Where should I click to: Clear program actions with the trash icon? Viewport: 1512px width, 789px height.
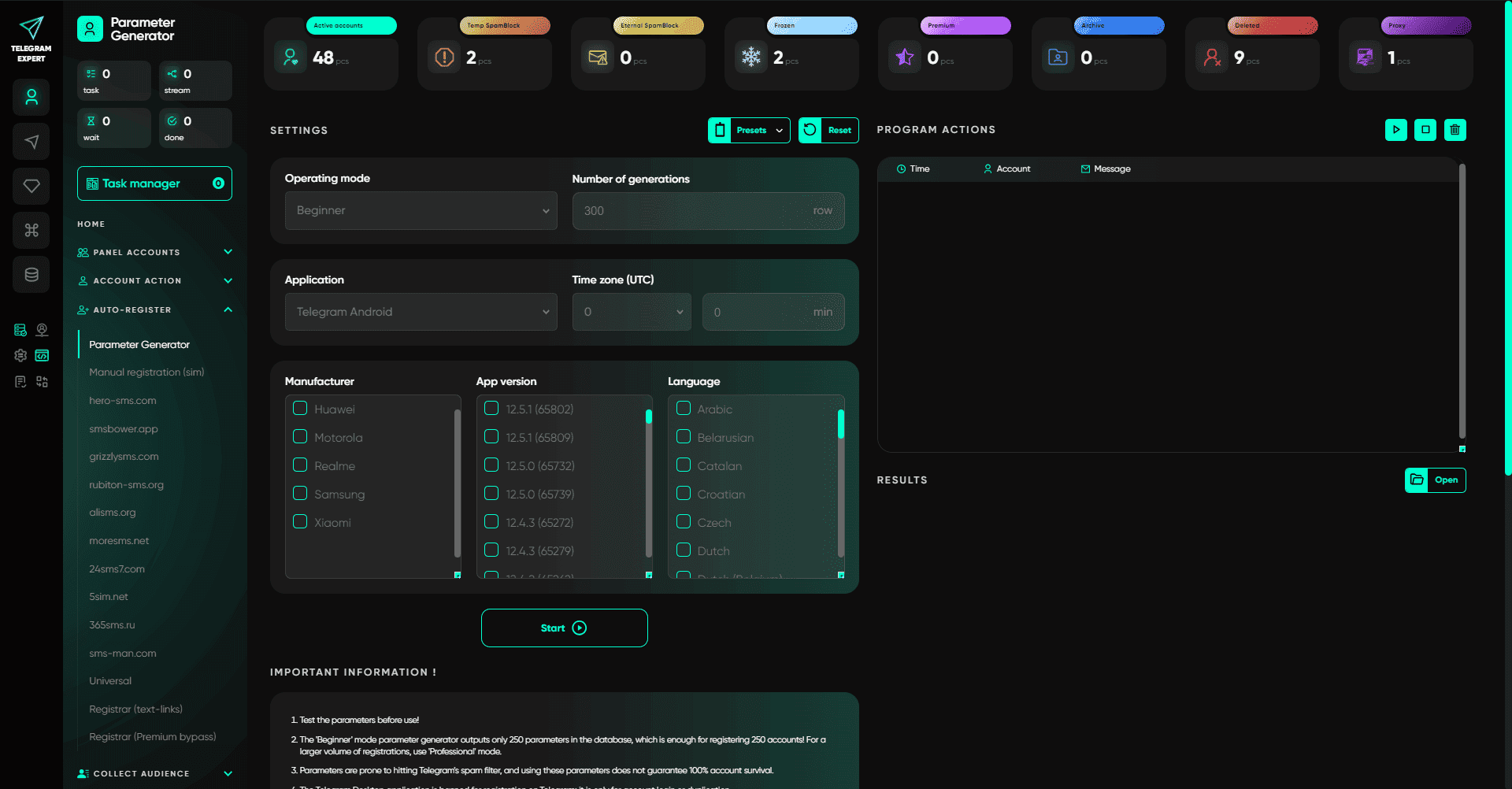point(1455,130)
